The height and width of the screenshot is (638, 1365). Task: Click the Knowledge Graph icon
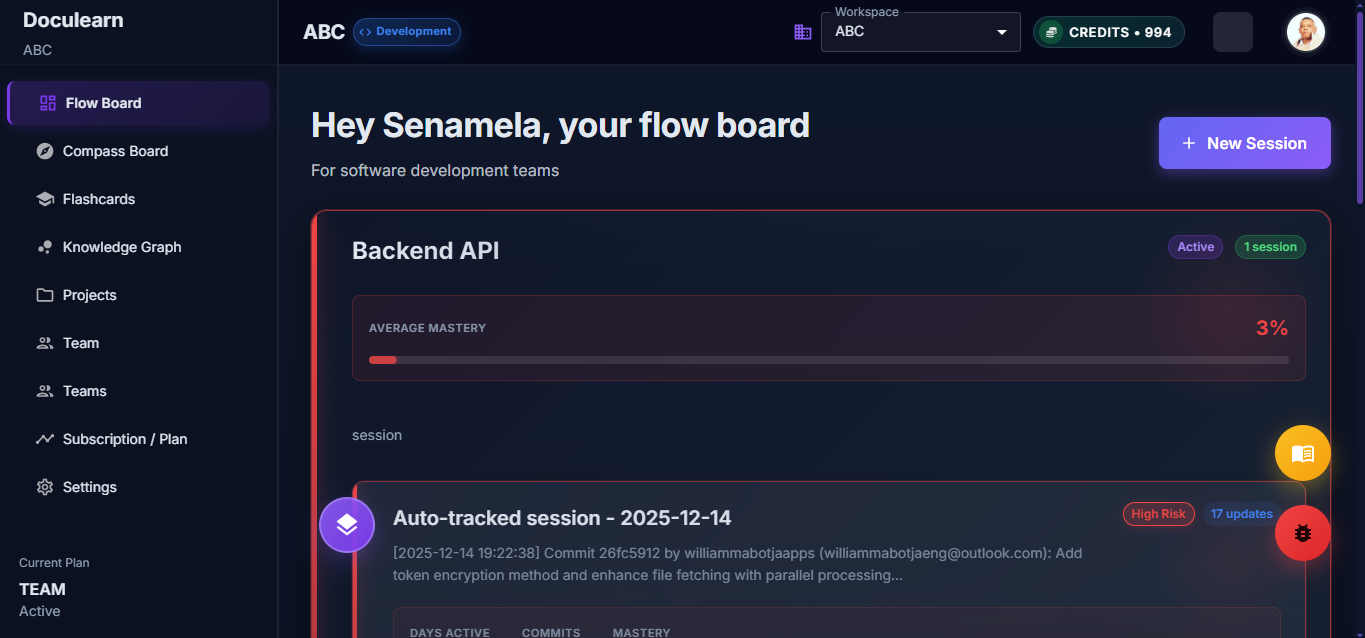click(x=45, y=247)
